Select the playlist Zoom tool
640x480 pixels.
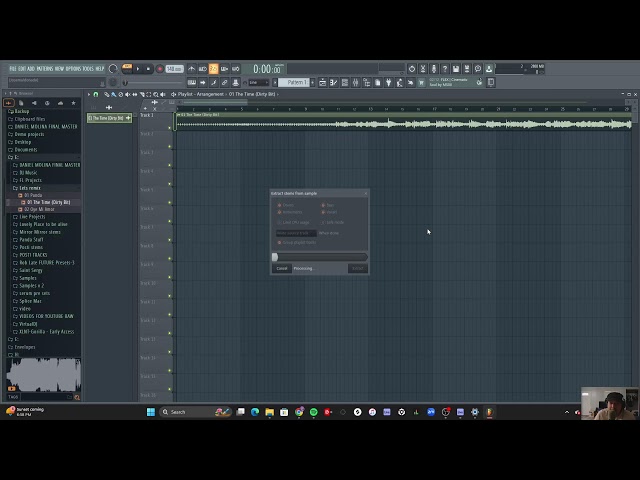point(156,94)
